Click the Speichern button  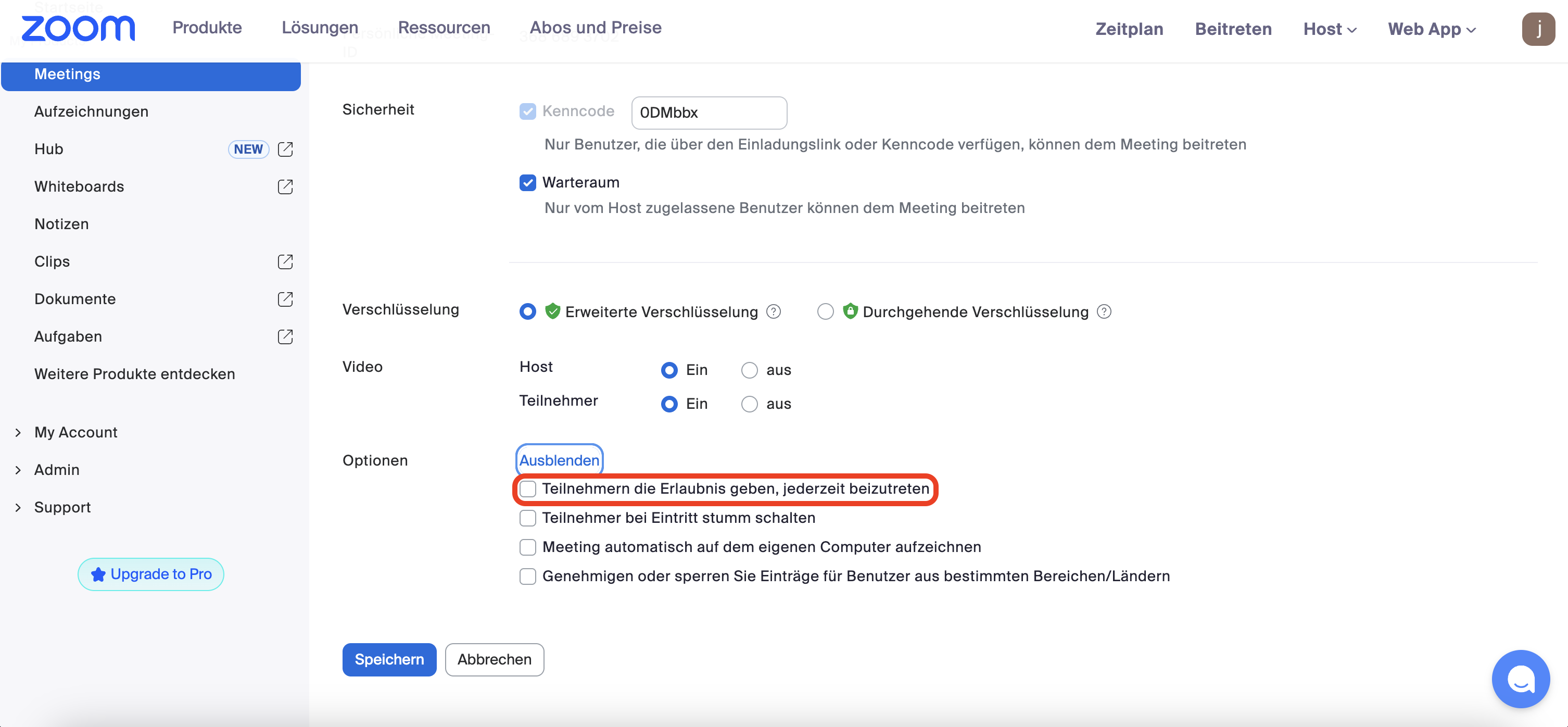click(389, 659)
